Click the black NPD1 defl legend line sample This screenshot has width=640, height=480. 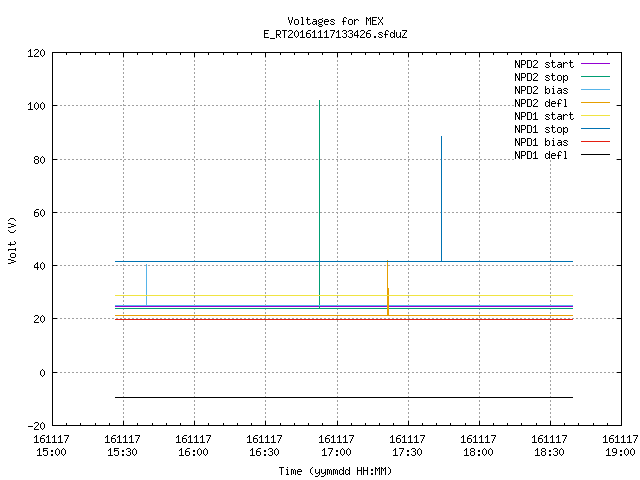pos(596,155)
